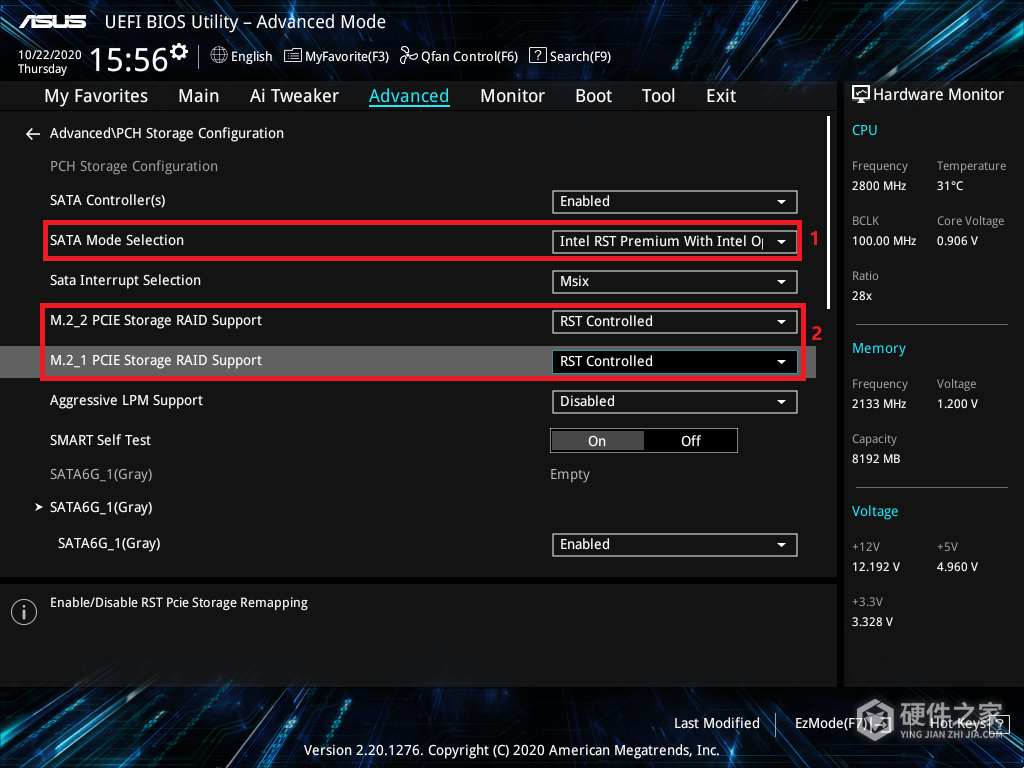1024x768 pixels.
Task: Click the MyFavorite list icon
Action: (293, 56)
